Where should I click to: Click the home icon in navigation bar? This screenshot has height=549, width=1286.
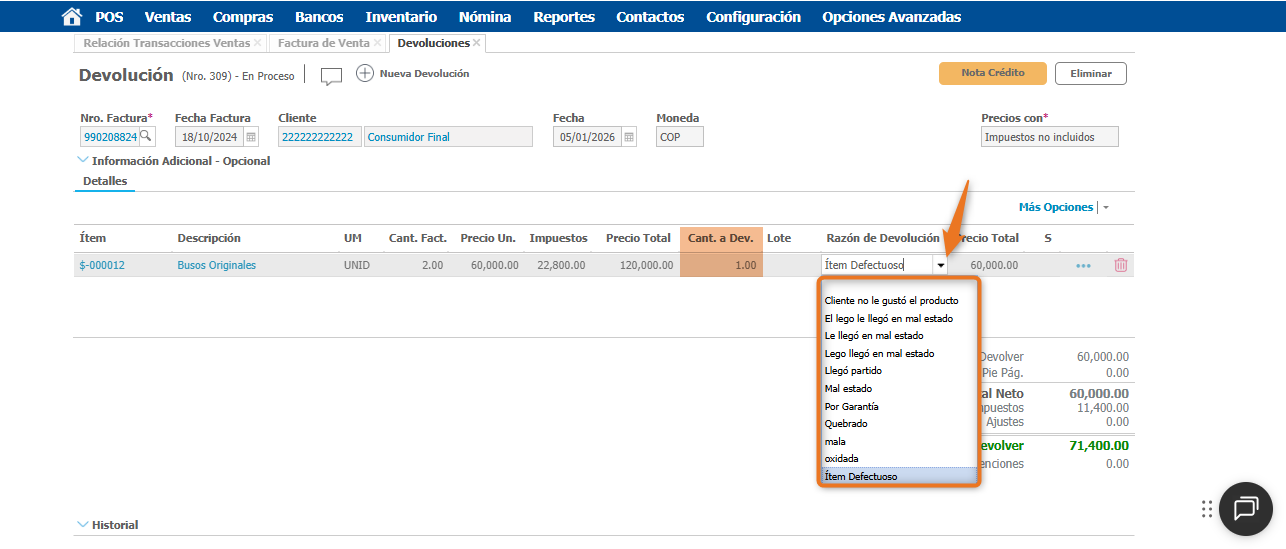(71, 17)
